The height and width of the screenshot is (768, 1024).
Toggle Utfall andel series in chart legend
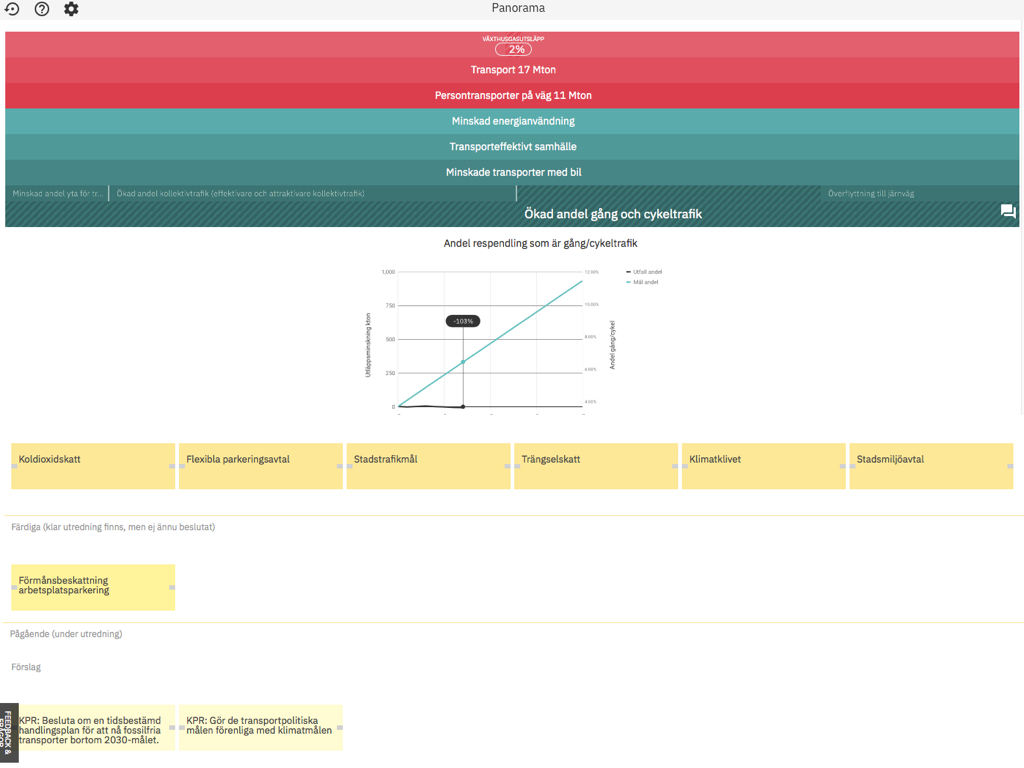pos(646,272)
